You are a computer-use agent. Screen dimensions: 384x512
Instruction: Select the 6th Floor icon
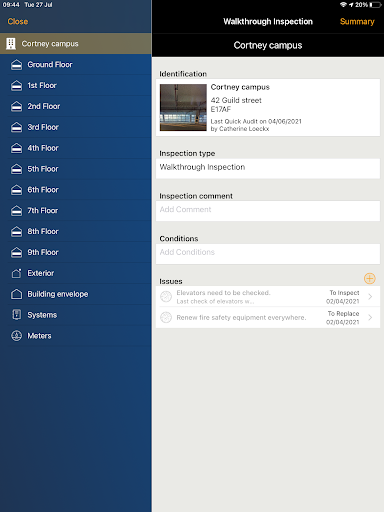point(16,190)
